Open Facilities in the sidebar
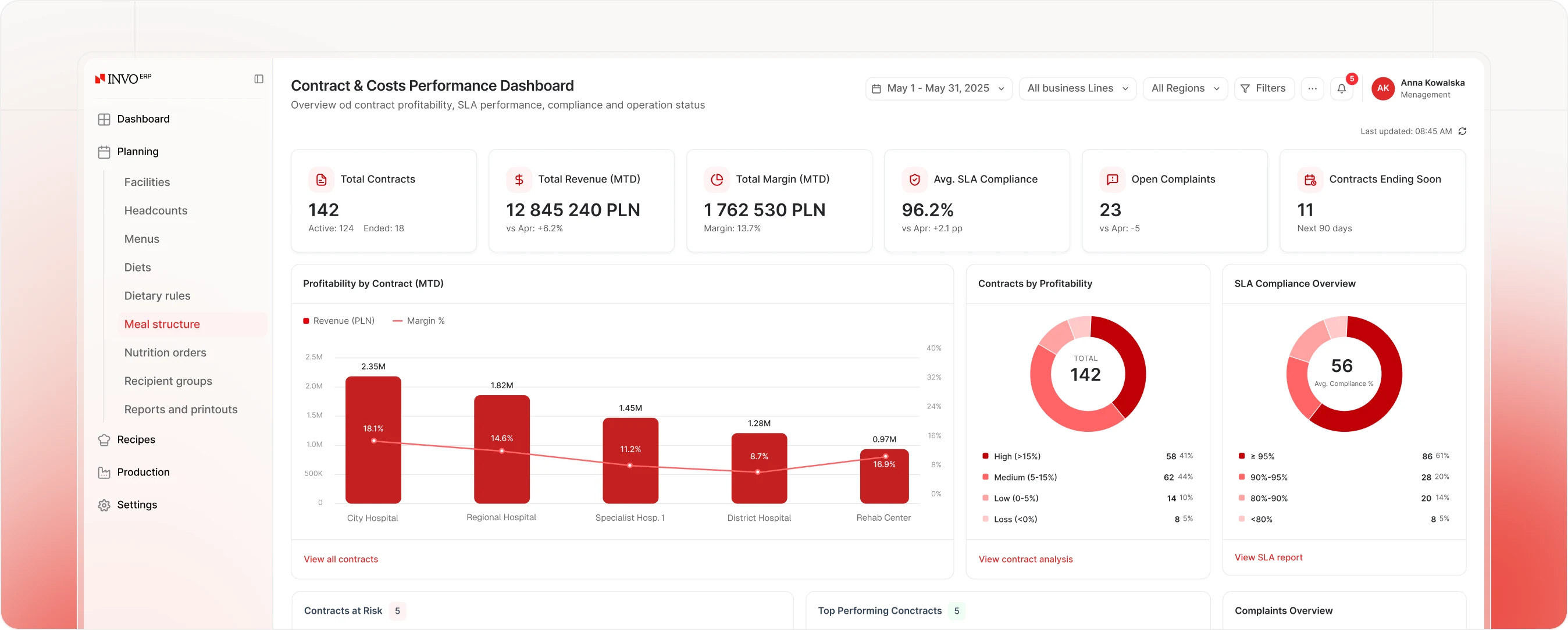1568x630 pixels. point(147,182)
